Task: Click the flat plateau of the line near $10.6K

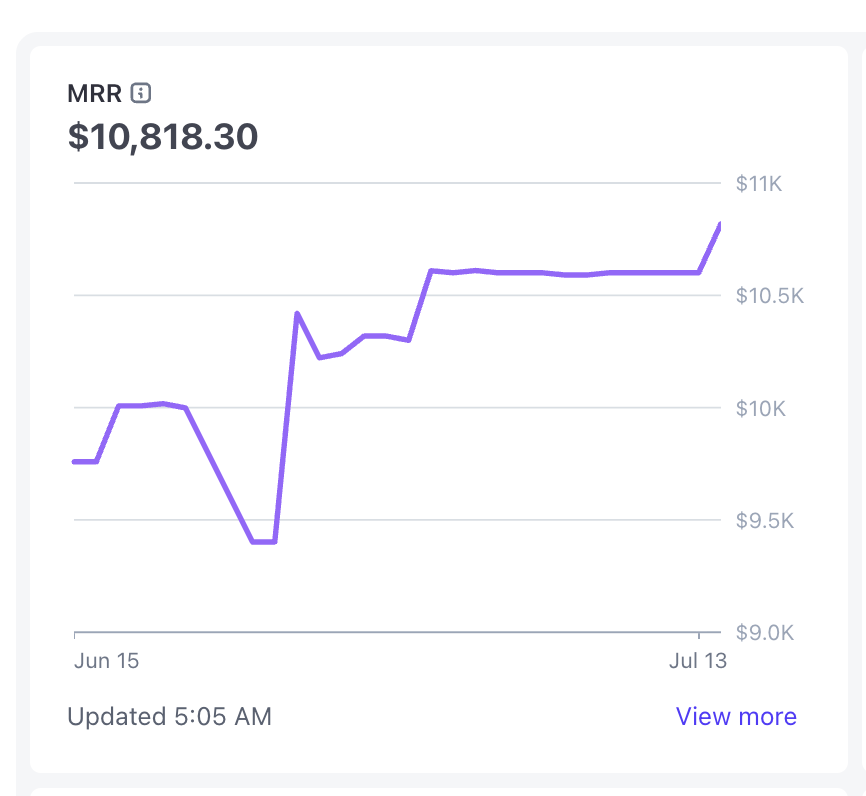Action: [564, 273]
